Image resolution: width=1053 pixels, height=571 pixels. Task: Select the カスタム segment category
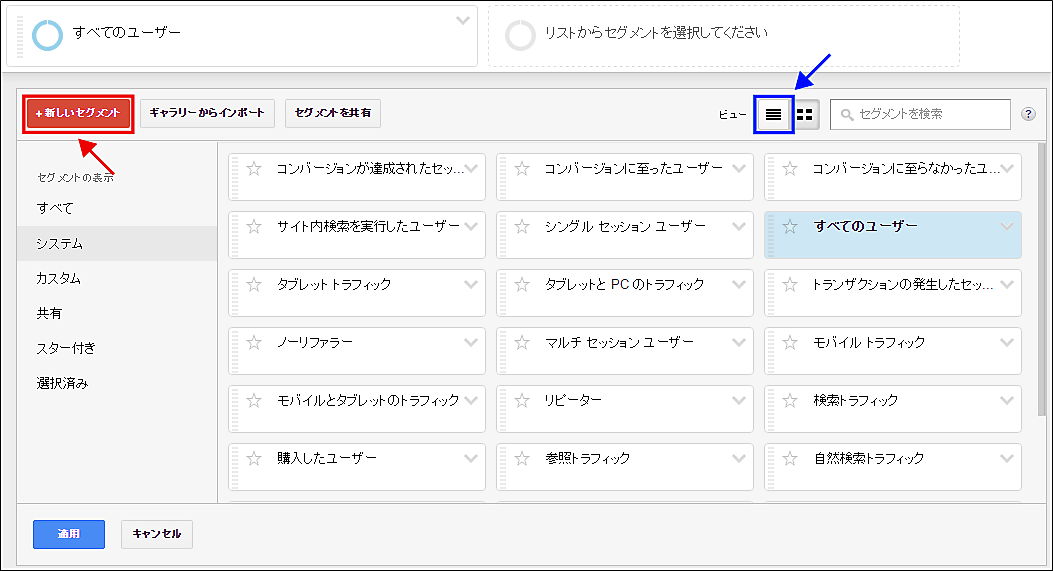58,278
